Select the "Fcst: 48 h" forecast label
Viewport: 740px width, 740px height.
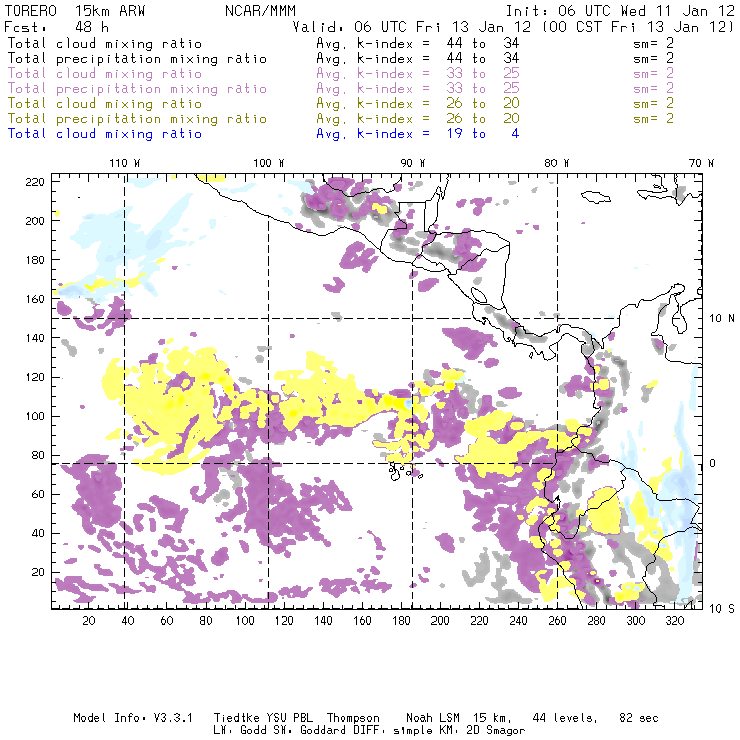coord(56,27)
